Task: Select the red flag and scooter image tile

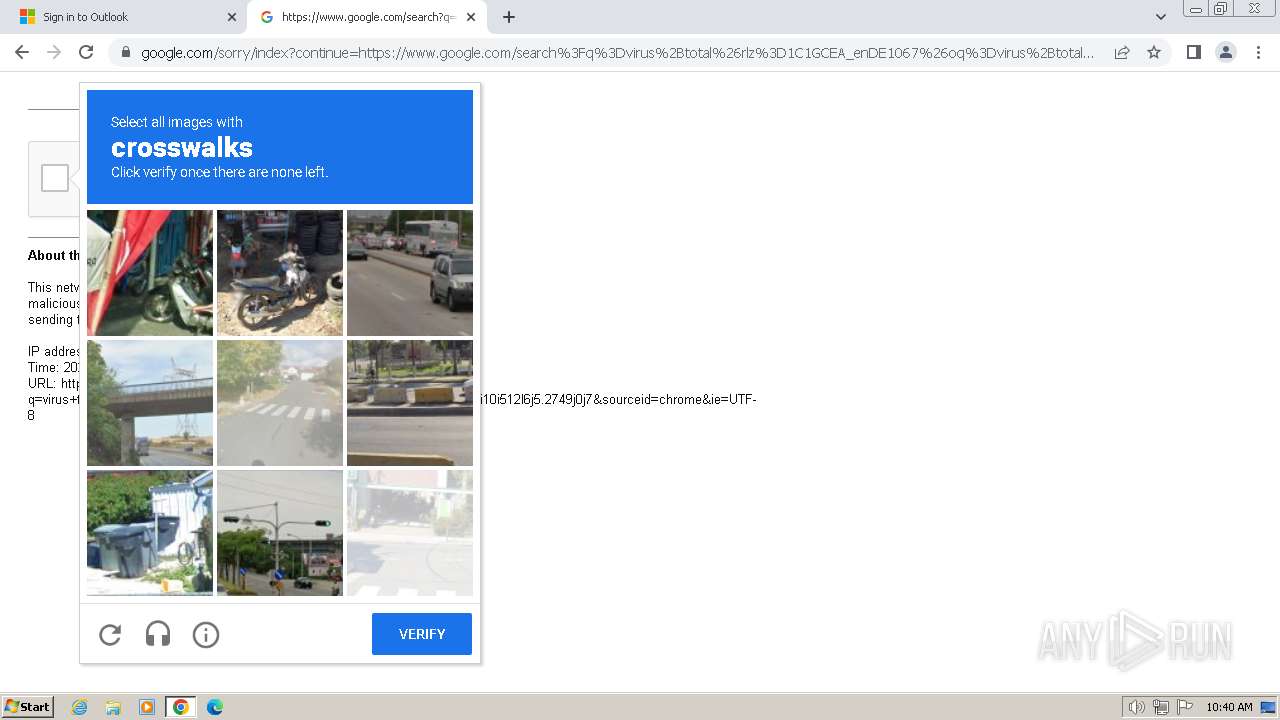Action: coord(150,273)
